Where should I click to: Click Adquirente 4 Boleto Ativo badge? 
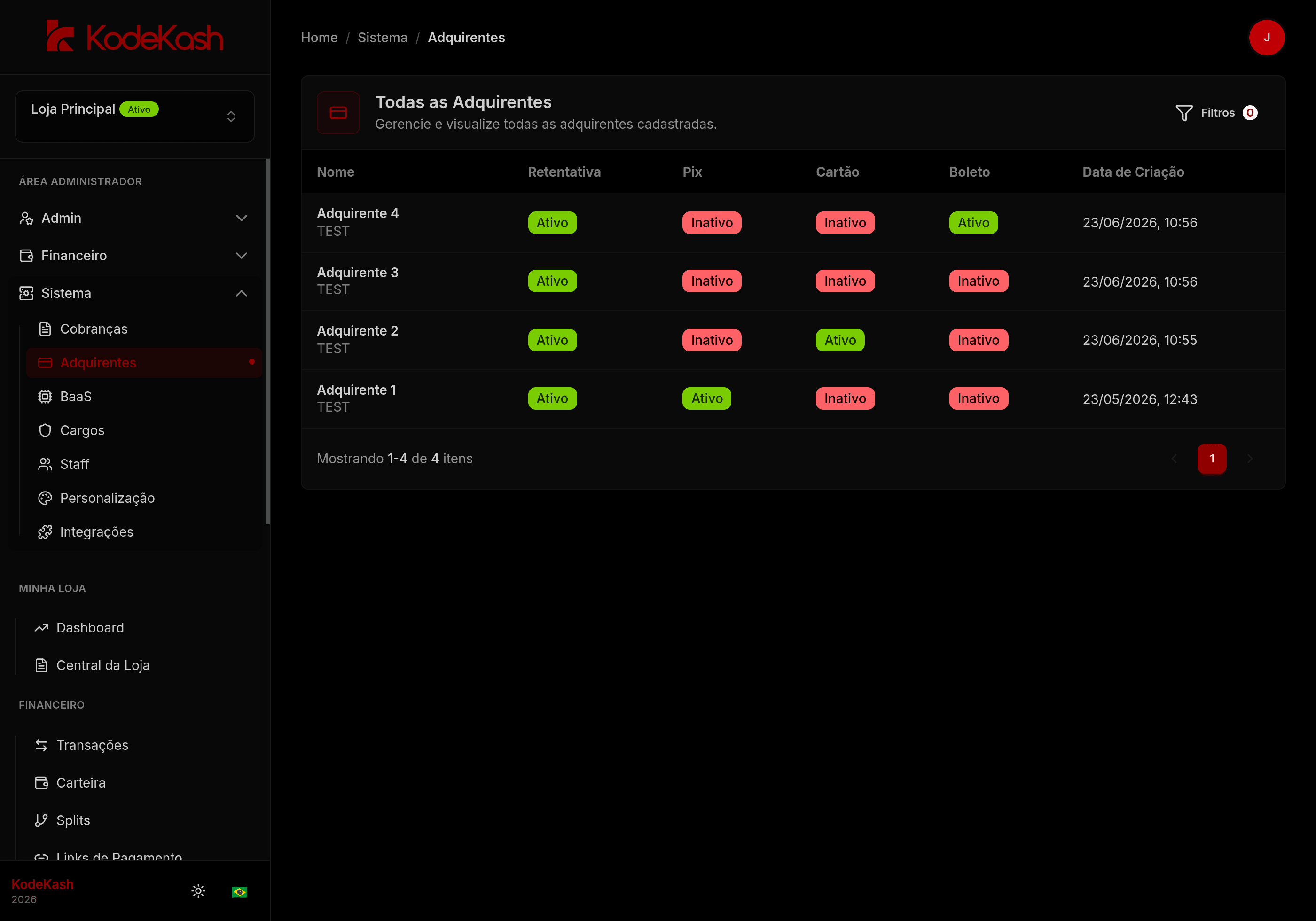(x=973, y=222)
